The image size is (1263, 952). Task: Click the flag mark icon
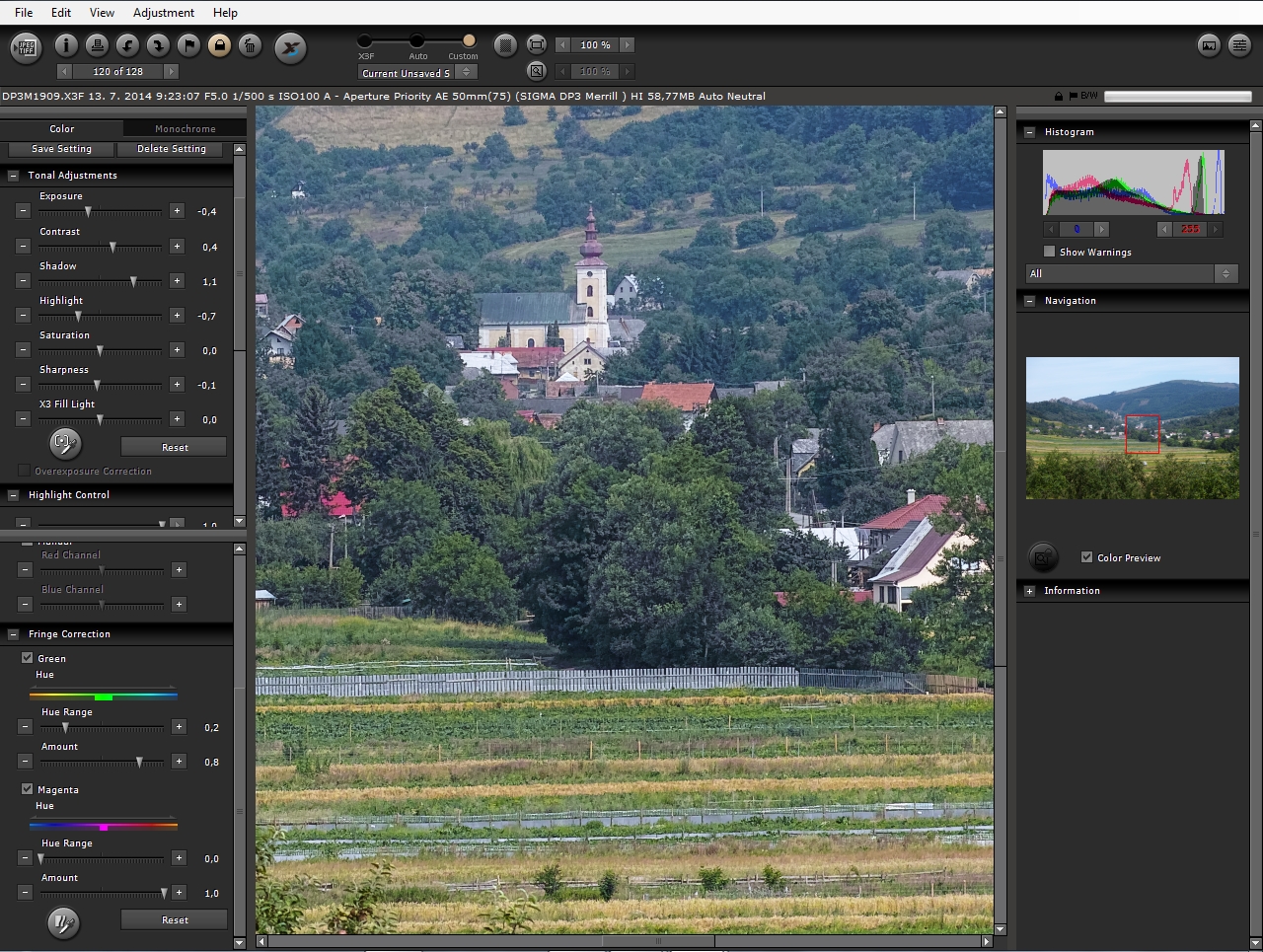tap(188, 45)
